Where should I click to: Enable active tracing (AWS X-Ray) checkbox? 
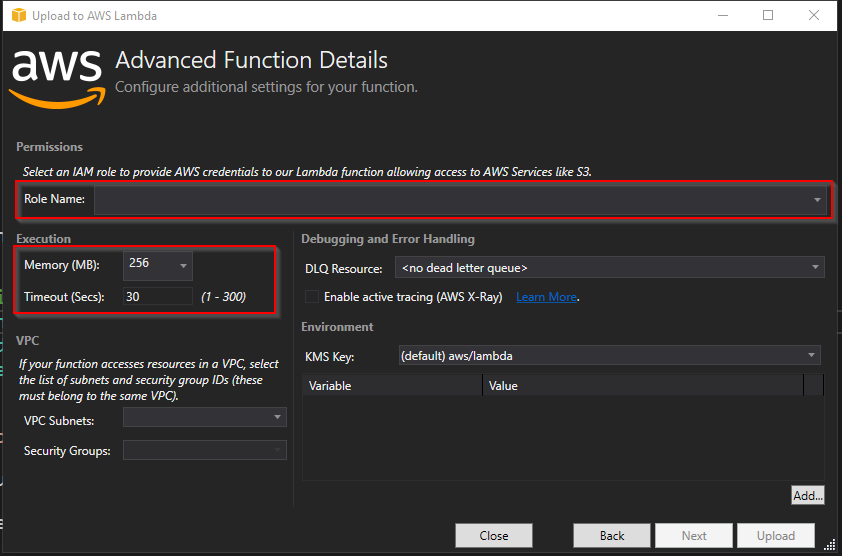click(x=311, y=297)
